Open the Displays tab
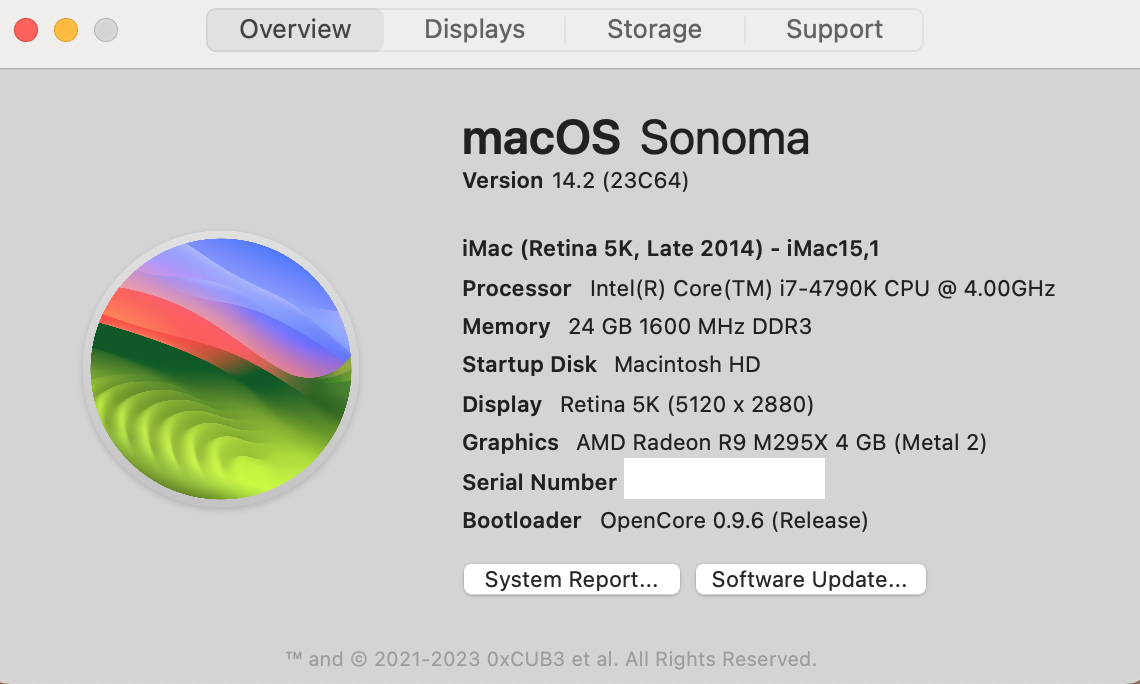 (x=474, y=30)
